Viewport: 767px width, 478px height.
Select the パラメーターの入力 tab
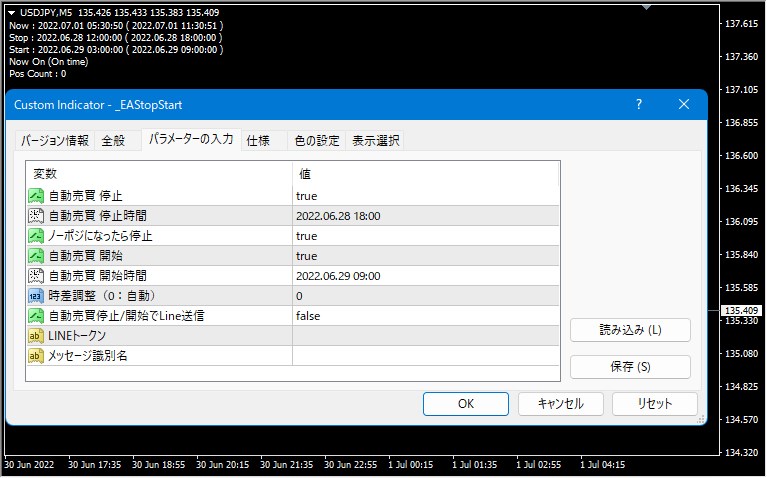tap(191, 139)
